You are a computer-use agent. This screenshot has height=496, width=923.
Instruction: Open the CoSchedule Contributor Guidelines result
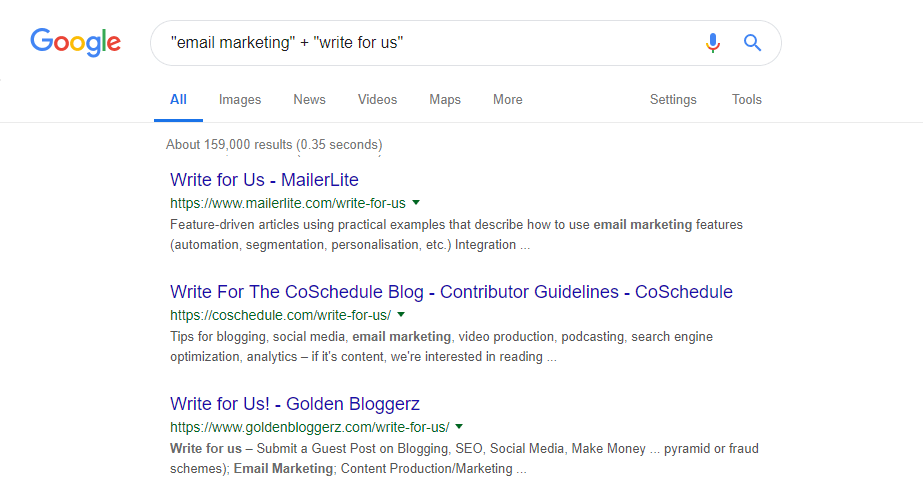451,292
